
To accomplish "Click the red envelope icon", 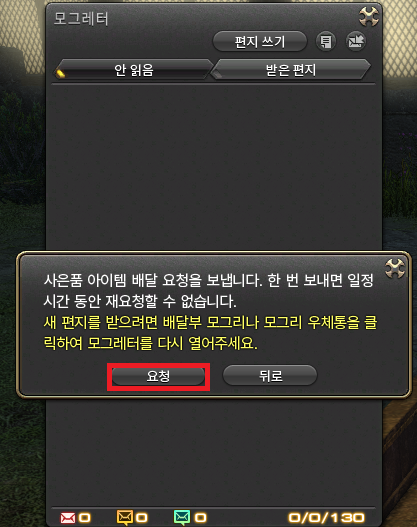I will coord(68,518).
